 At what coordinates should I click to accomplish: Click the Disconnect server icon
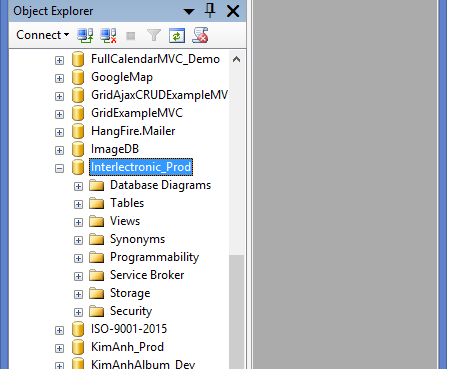coord(109,35)
